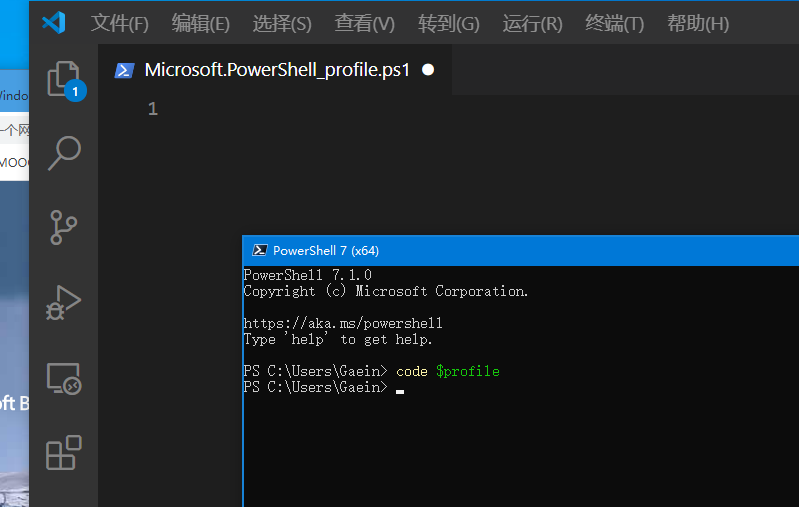Open the Search view in activity bar

64,153
